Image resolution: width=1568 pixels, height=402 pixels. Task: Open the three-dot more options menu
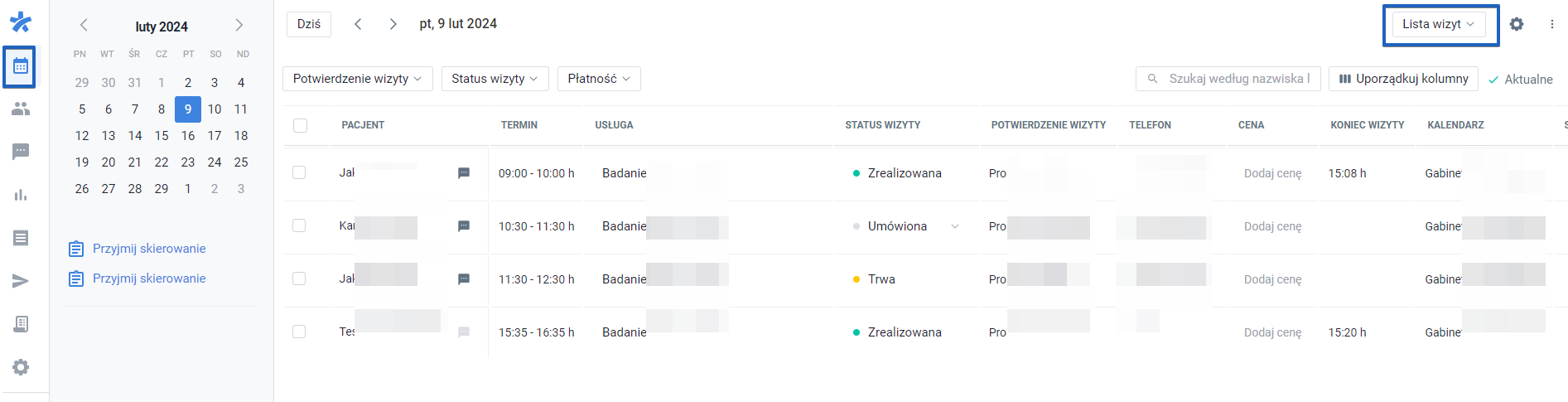[1551, 24]
